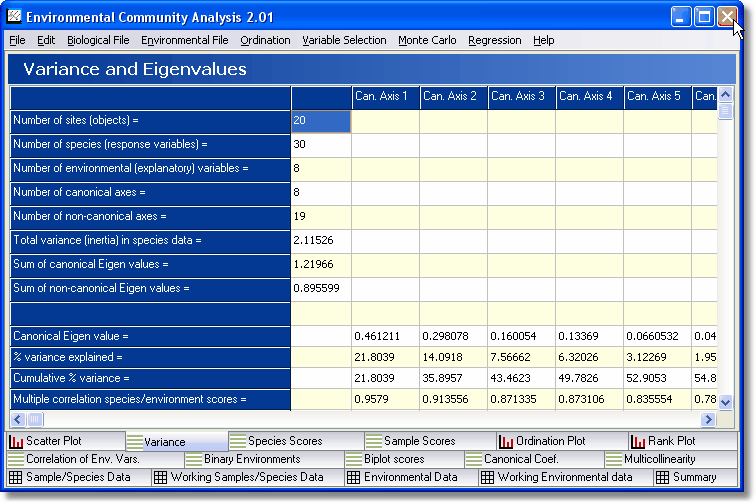
Task: Select the Can. Axis 5 column header
Action: point(657,98)
